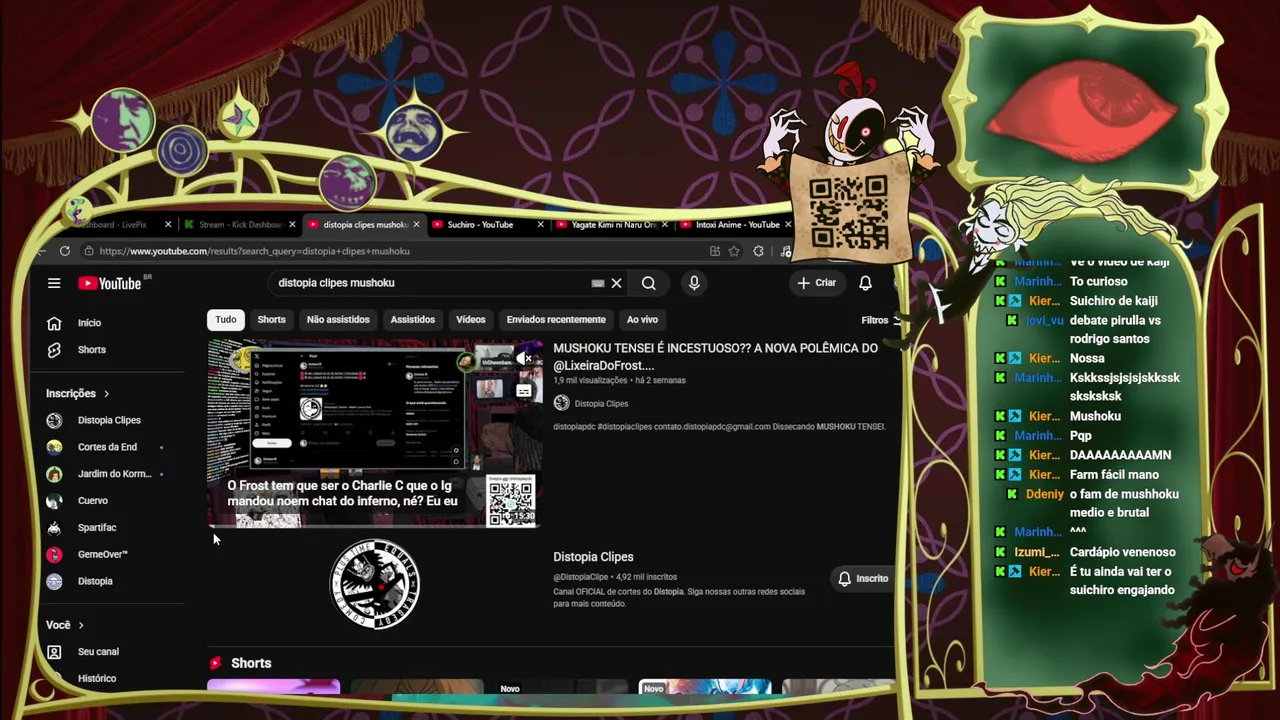The height and width of the screenshot is (720, 1280).
Task: Open Distopia Clipes channel name under the video
Action: [601, 404]
